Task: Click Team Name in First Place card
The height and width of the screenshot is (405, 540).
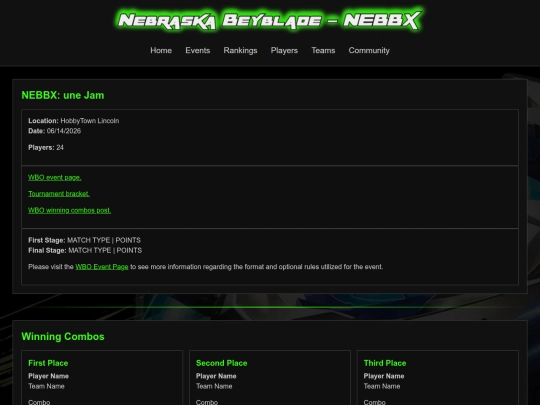Action: coord(46,386)
